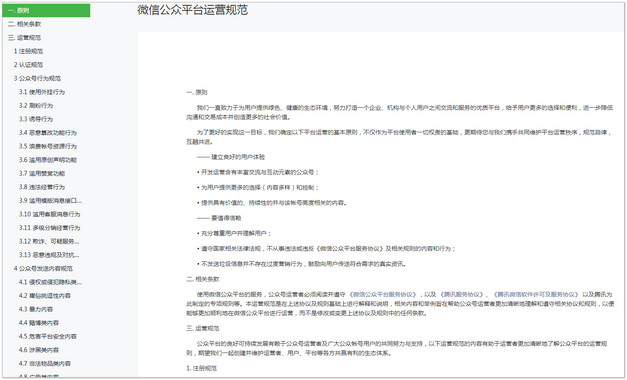This screenshot has width=627, height=380.
Task: Click the line —— 要值得信赖
Action: 219,218
